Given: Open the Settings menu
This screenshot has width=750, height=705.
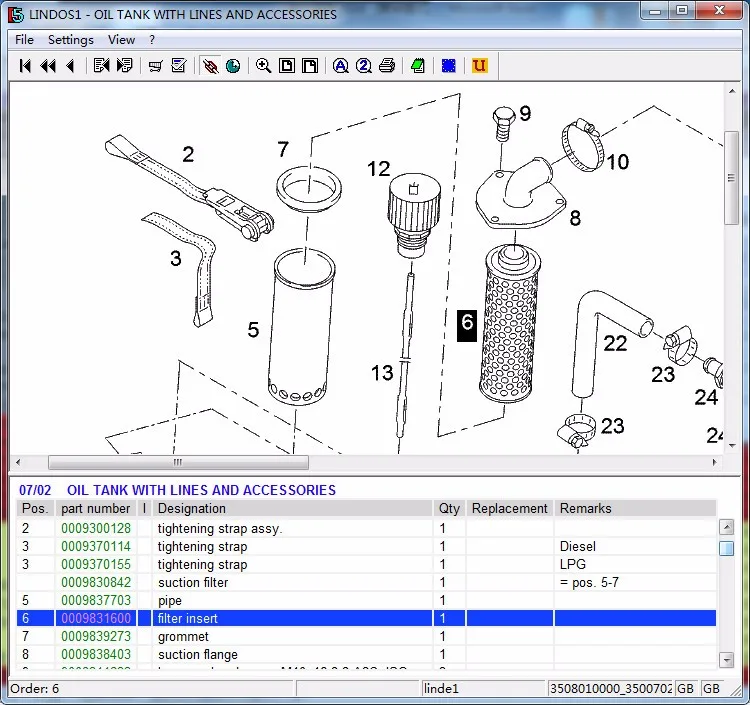Looking at the screenshot, I should (x=71, y=40).
